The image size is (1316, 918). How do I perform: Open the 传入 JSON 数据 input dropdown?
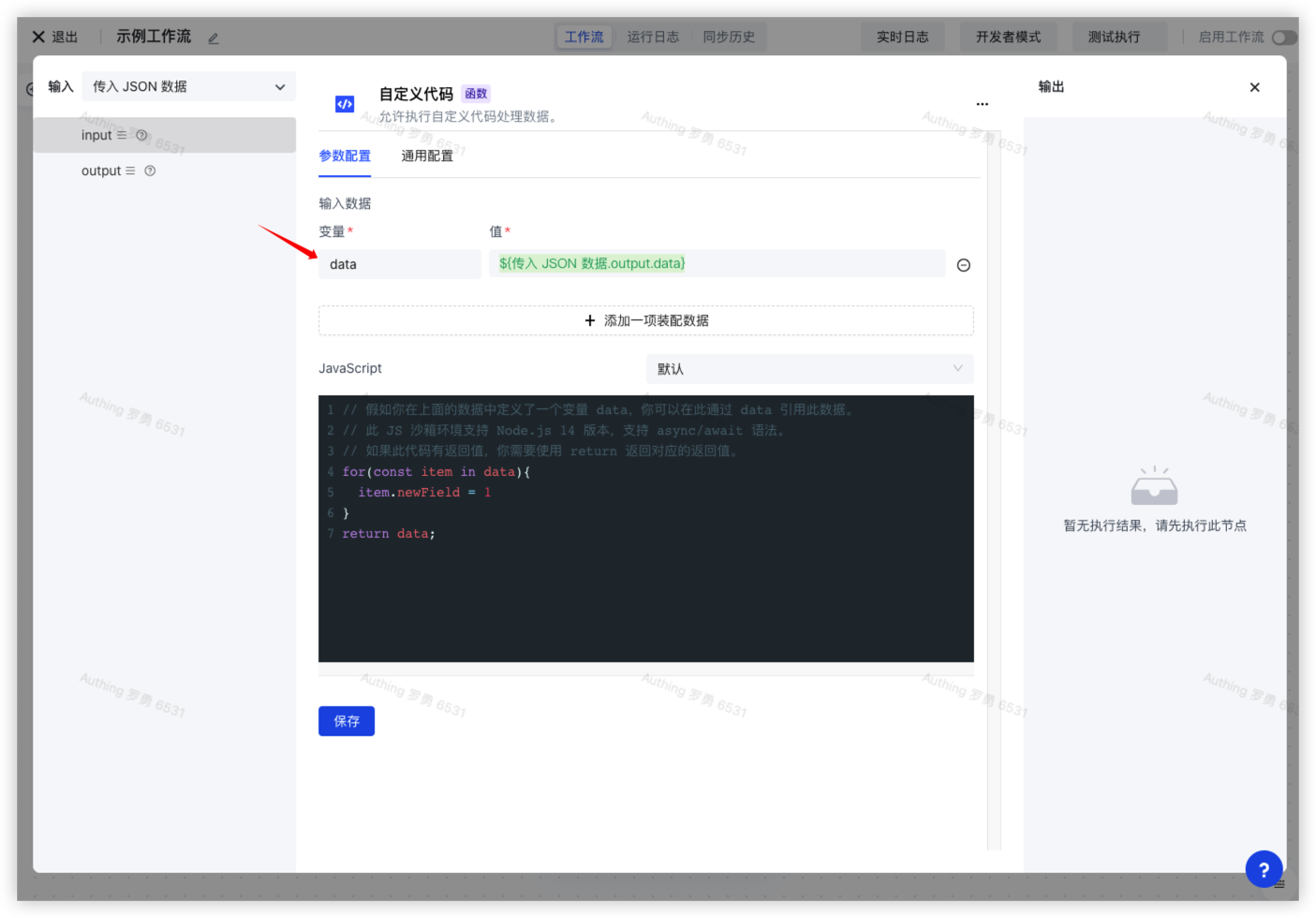tap(188, 86)
